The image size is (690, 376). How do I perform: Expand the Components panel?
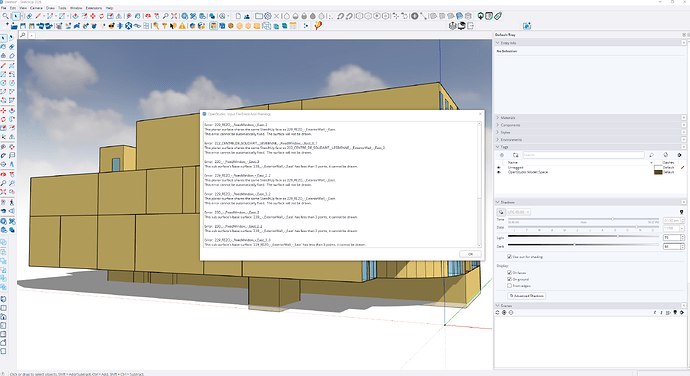(x=498, y=125)
